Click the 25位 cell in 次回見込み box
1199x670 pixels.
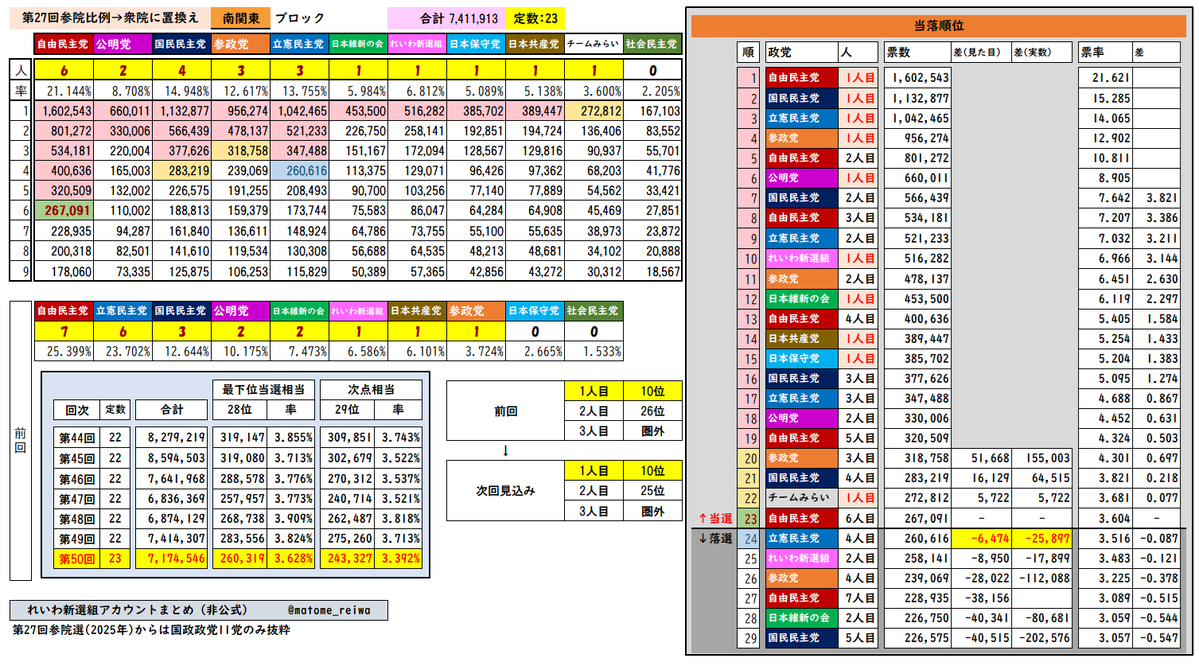(x=652, y=491)
